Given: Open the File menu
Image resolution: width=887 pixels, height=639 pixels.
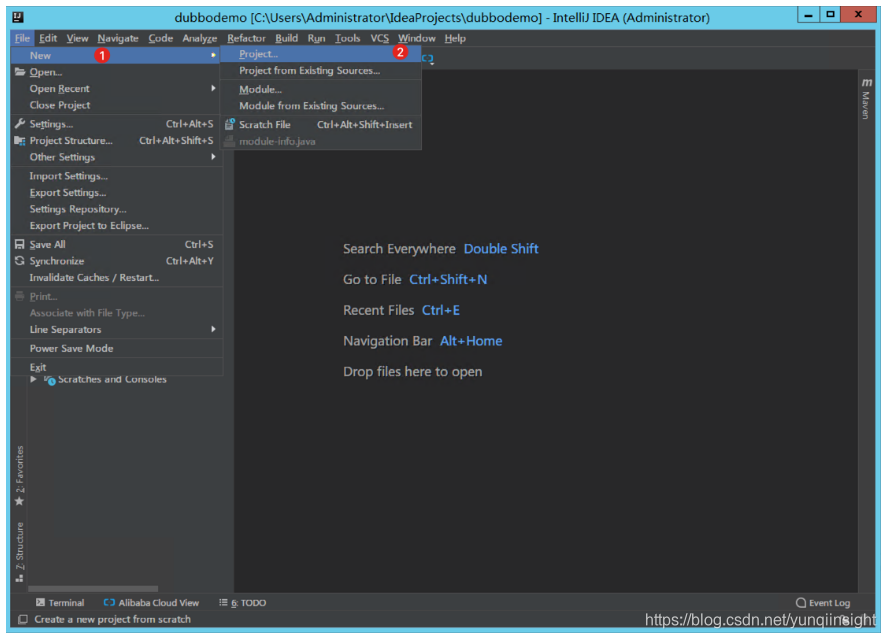Looking at the screenshot, I should pyautogui.click(x=22, y=38).
